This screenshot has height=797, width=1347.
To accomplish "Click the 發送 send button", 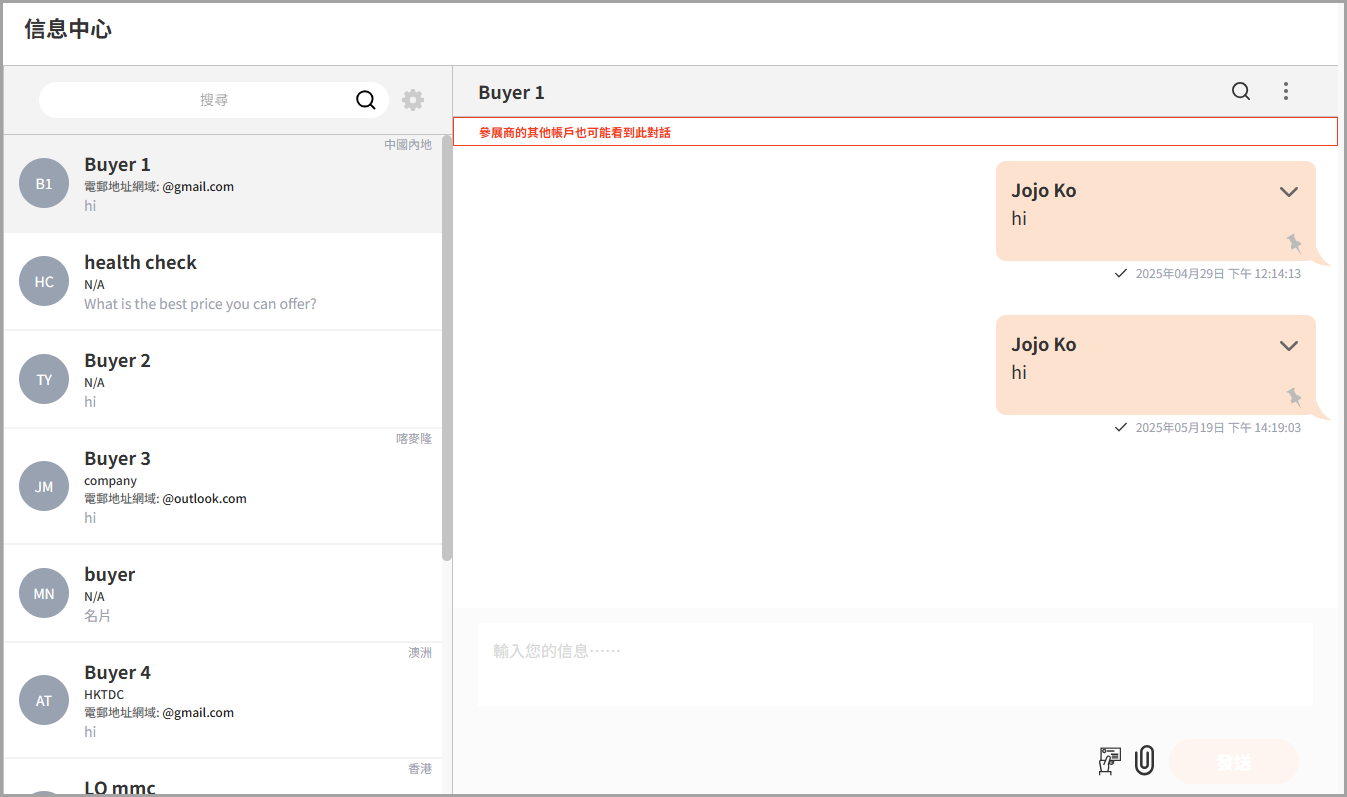I will coord(1234,762).
